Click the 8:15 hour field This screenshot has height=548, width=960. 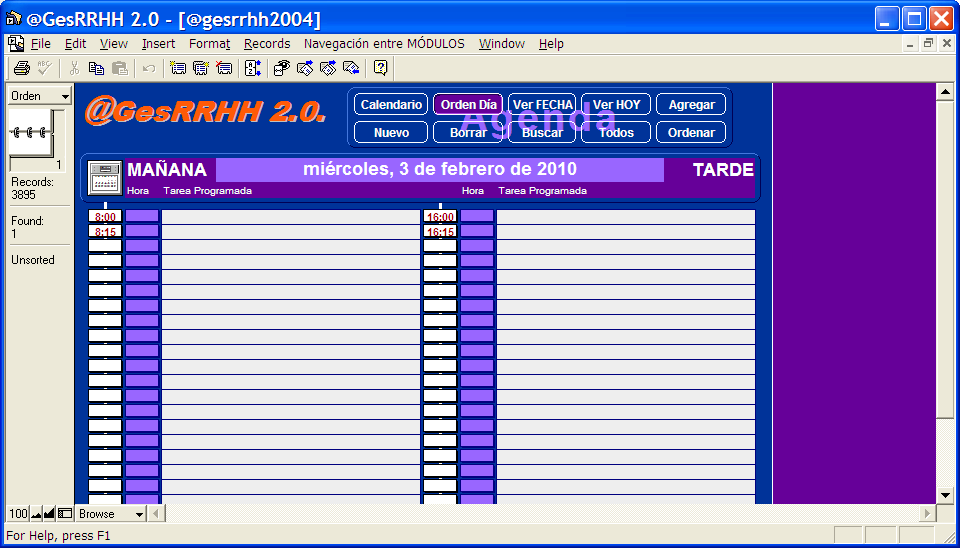coord(105,232)
